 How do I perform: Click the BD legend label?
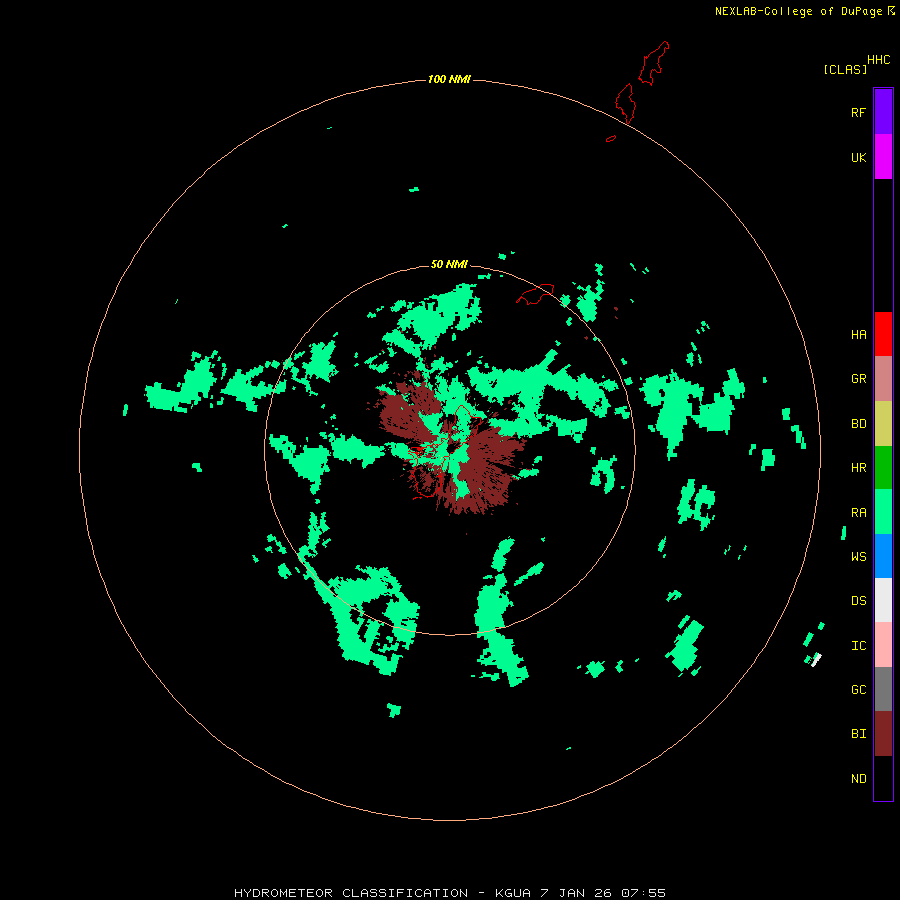[x=858, y=424]
